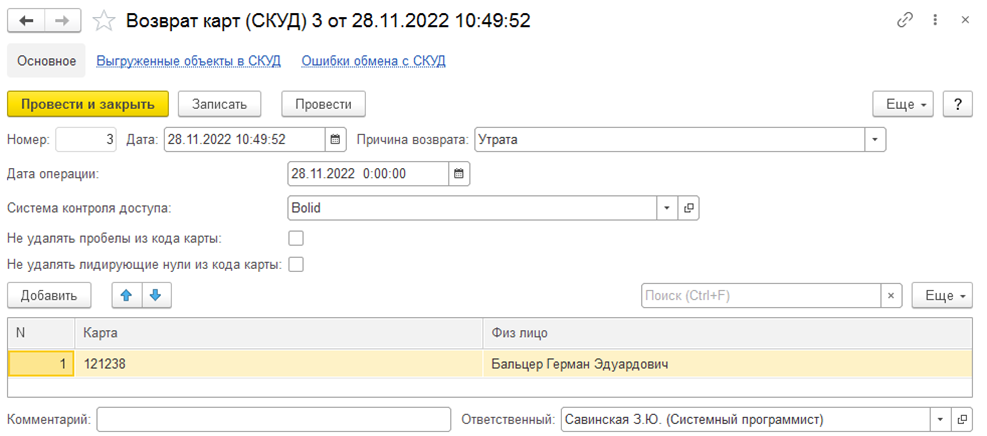Expand Причина возврата dropdown list
This screenshot has height=436, width=987.
pos(875,140)
